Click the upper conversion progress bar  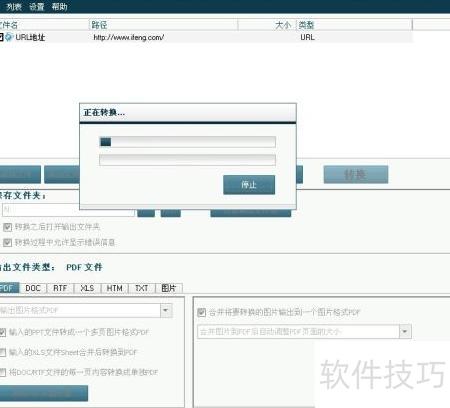[x=187, y=142]
